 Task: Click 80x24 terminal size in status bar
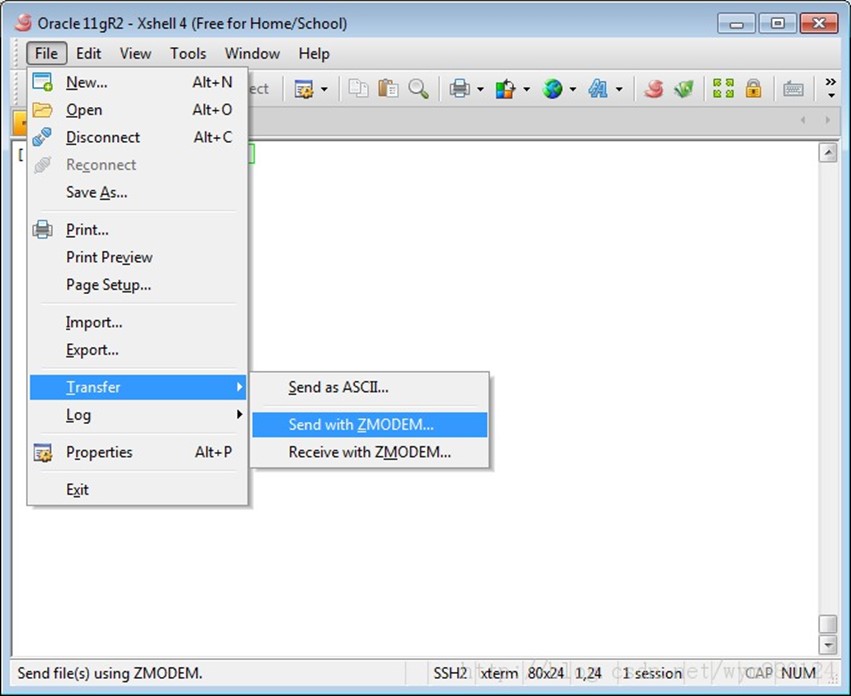[x=546, y=673]
